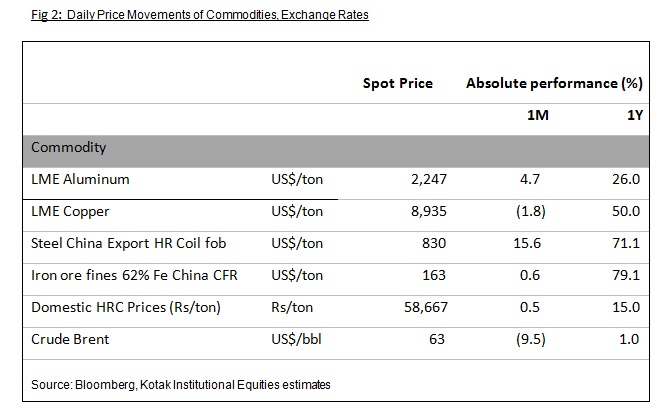665x411 pixels.
Task: Click the 58,667 spot price value
Action: tap(426, 307)
